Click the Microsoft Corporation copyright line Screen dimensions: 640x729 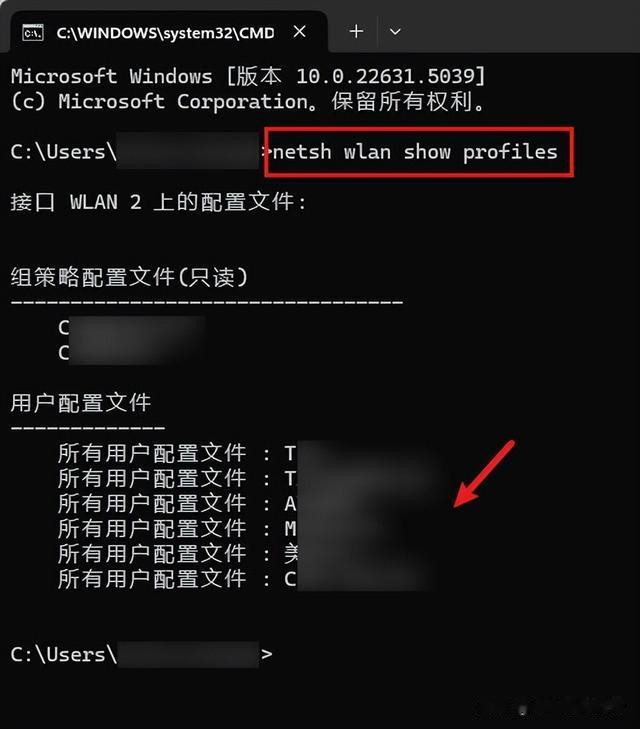click(248, 101)
